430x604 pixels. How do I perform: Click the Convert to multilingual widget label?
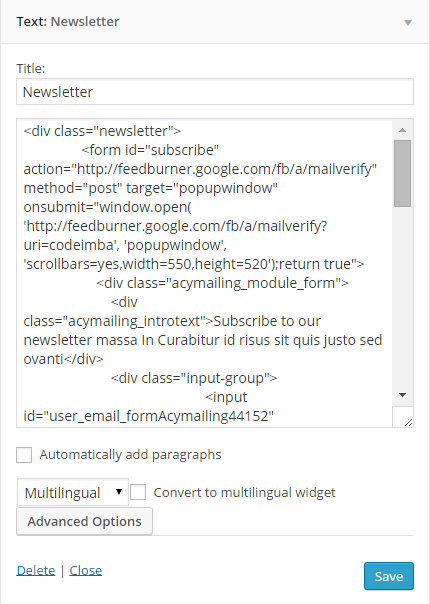pyautogui.click(x=244, y=492)
